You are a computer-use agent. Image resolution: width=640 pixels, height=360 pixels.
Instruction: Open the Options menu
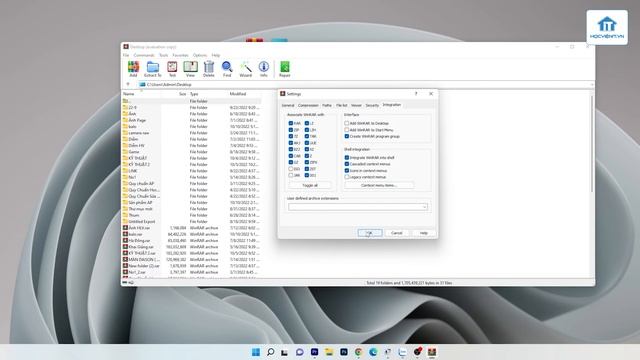200,55
